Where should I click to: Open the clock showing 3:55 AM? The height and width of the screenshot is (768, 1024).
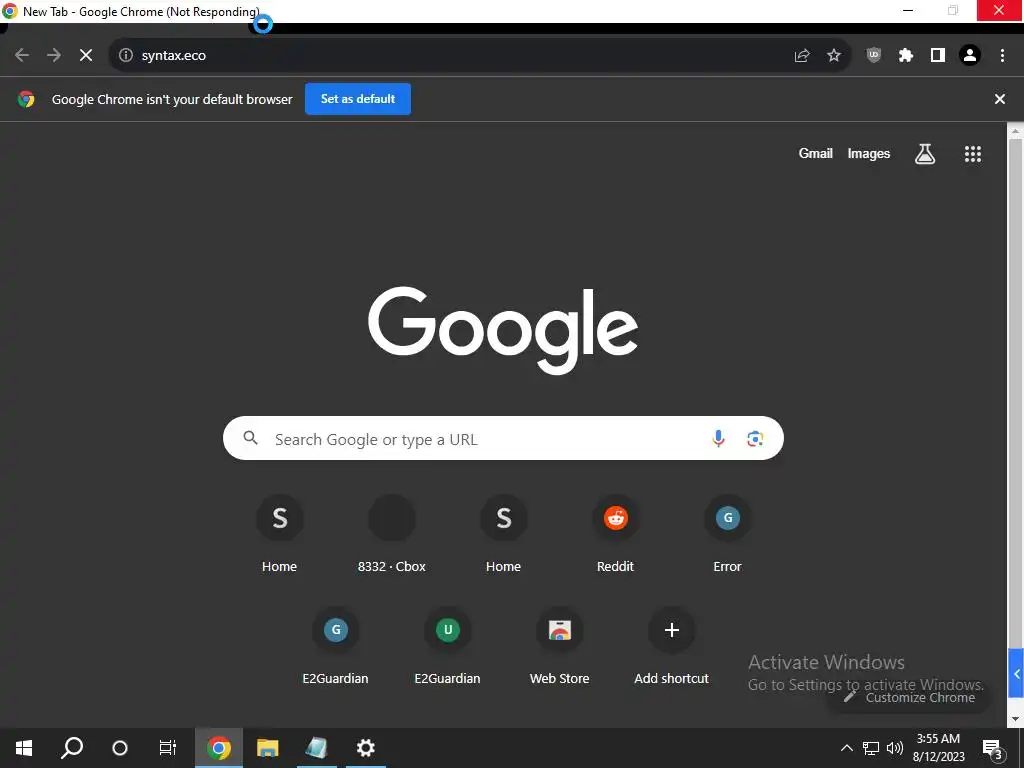tap(938, 748)
